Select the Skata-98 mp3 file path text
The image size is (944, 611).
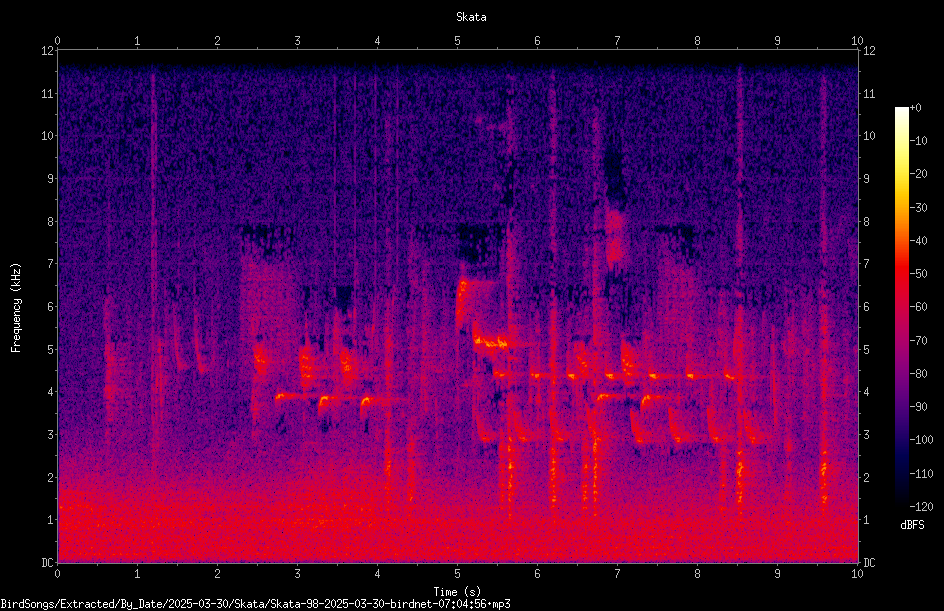[x=255, y=604]
